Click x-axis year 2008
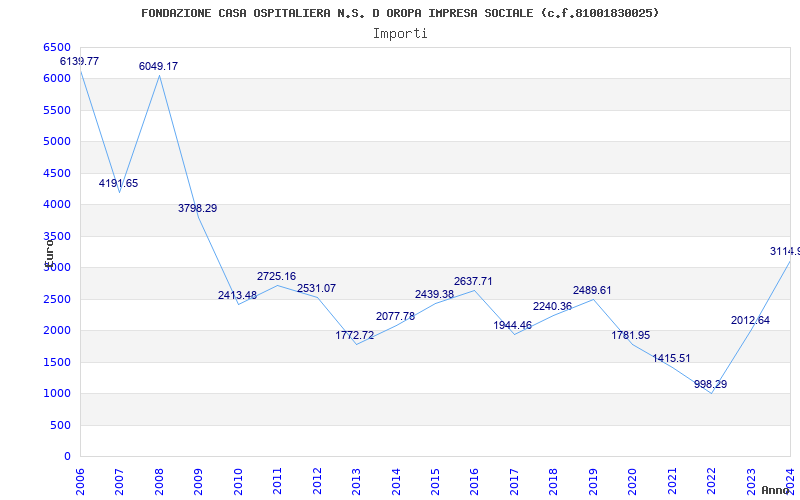Screen dimensions: 800x500 159,482
